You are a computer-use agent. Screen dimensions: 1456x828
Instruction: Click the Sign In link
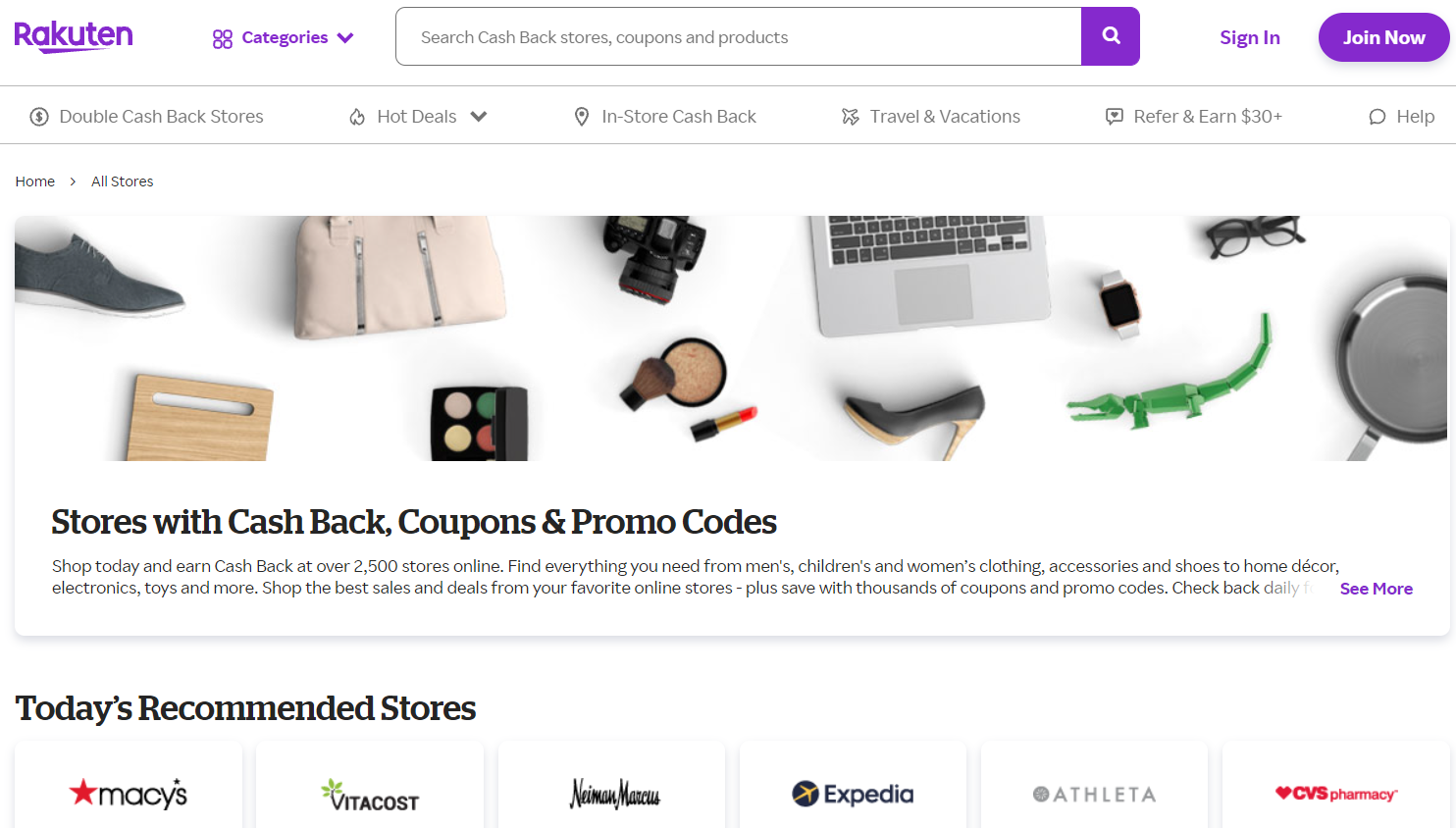click(x=1249, y=36)
